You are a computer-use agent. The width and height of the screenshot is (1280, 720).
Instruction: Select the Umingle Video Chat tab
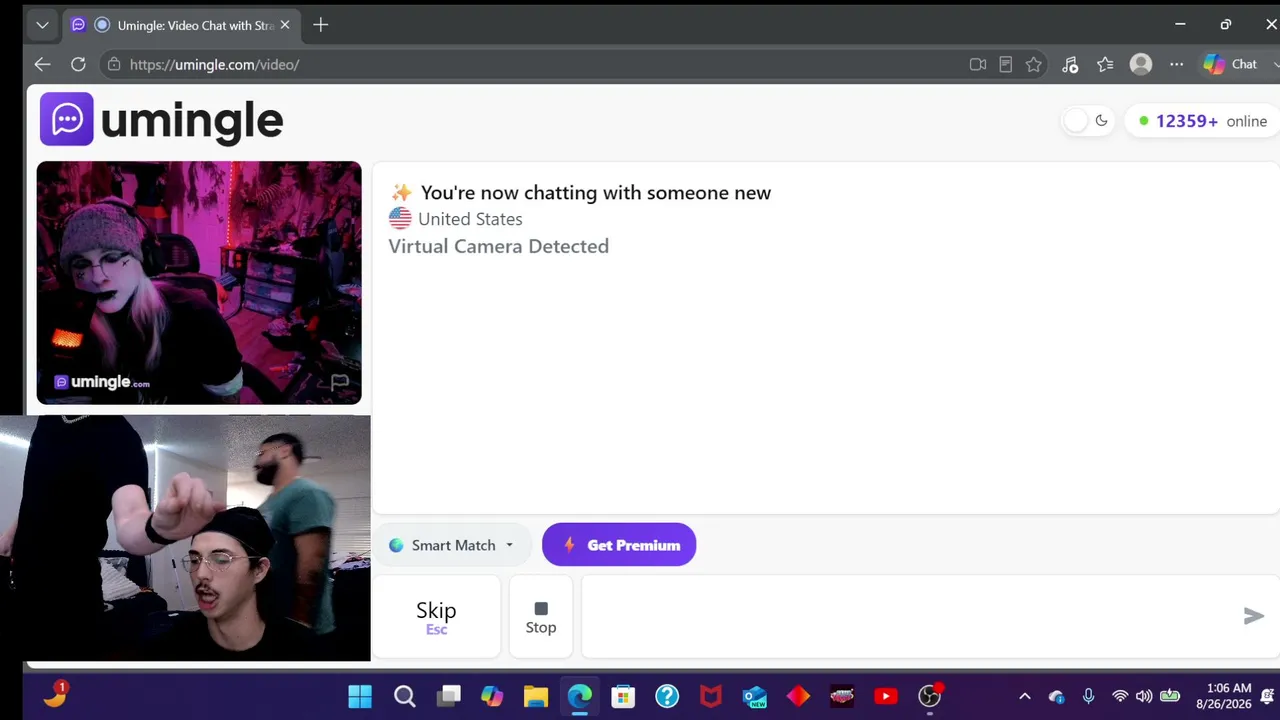click(182, 25)
